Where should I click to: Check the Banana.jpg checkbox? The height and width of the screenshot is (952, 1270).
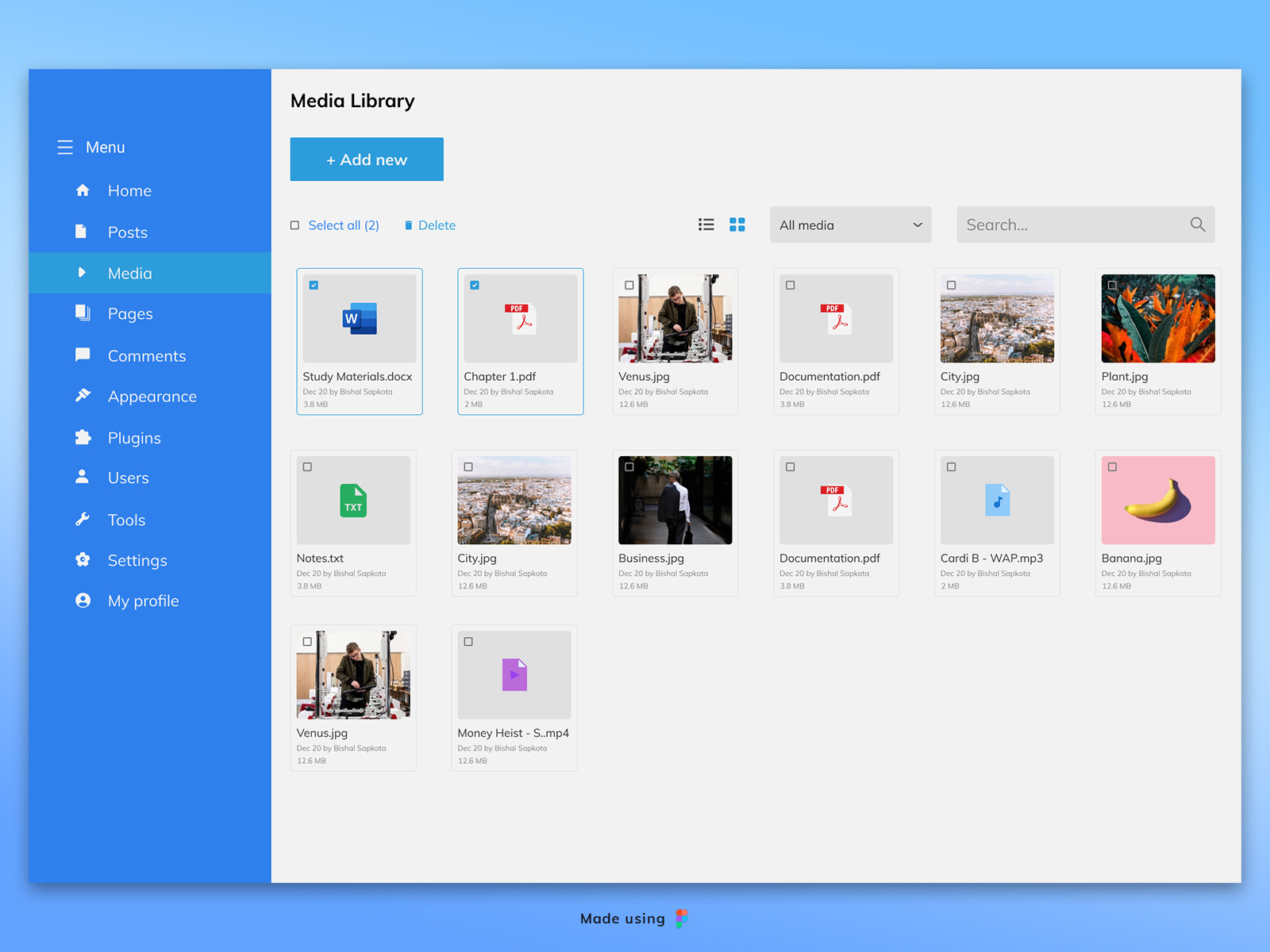pos(1112,466)
